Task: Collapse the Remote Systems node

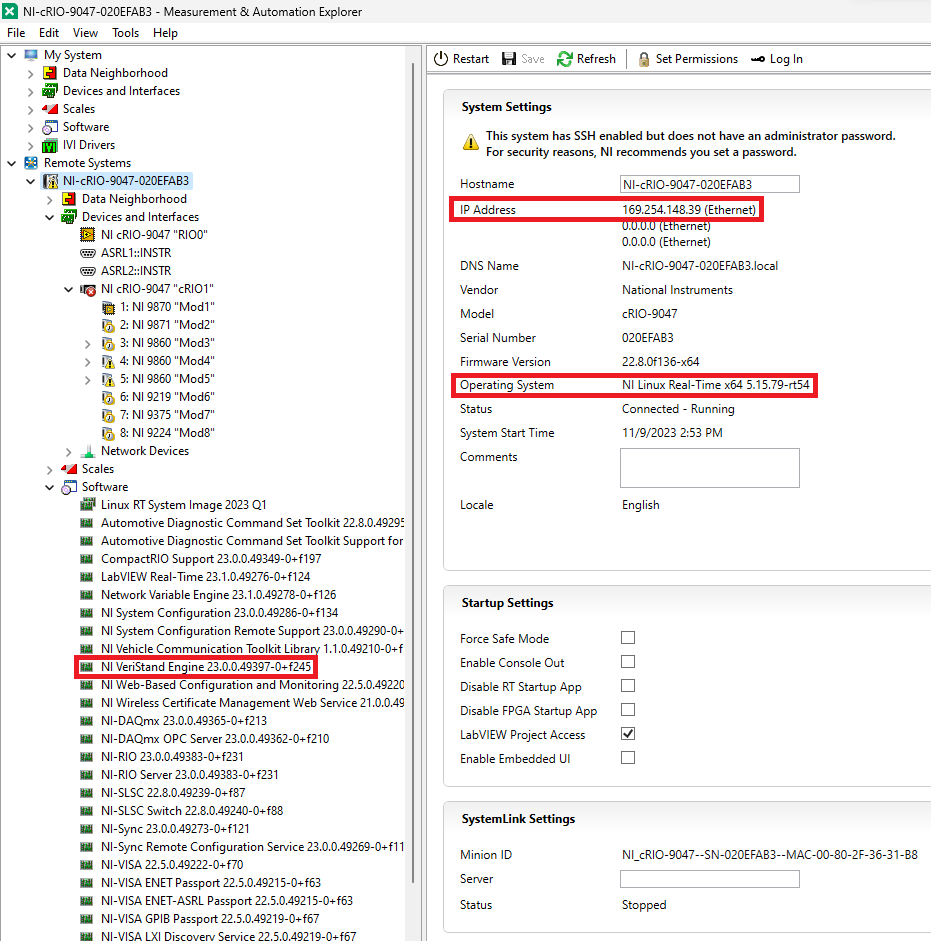Action: (x=11, y=163)
